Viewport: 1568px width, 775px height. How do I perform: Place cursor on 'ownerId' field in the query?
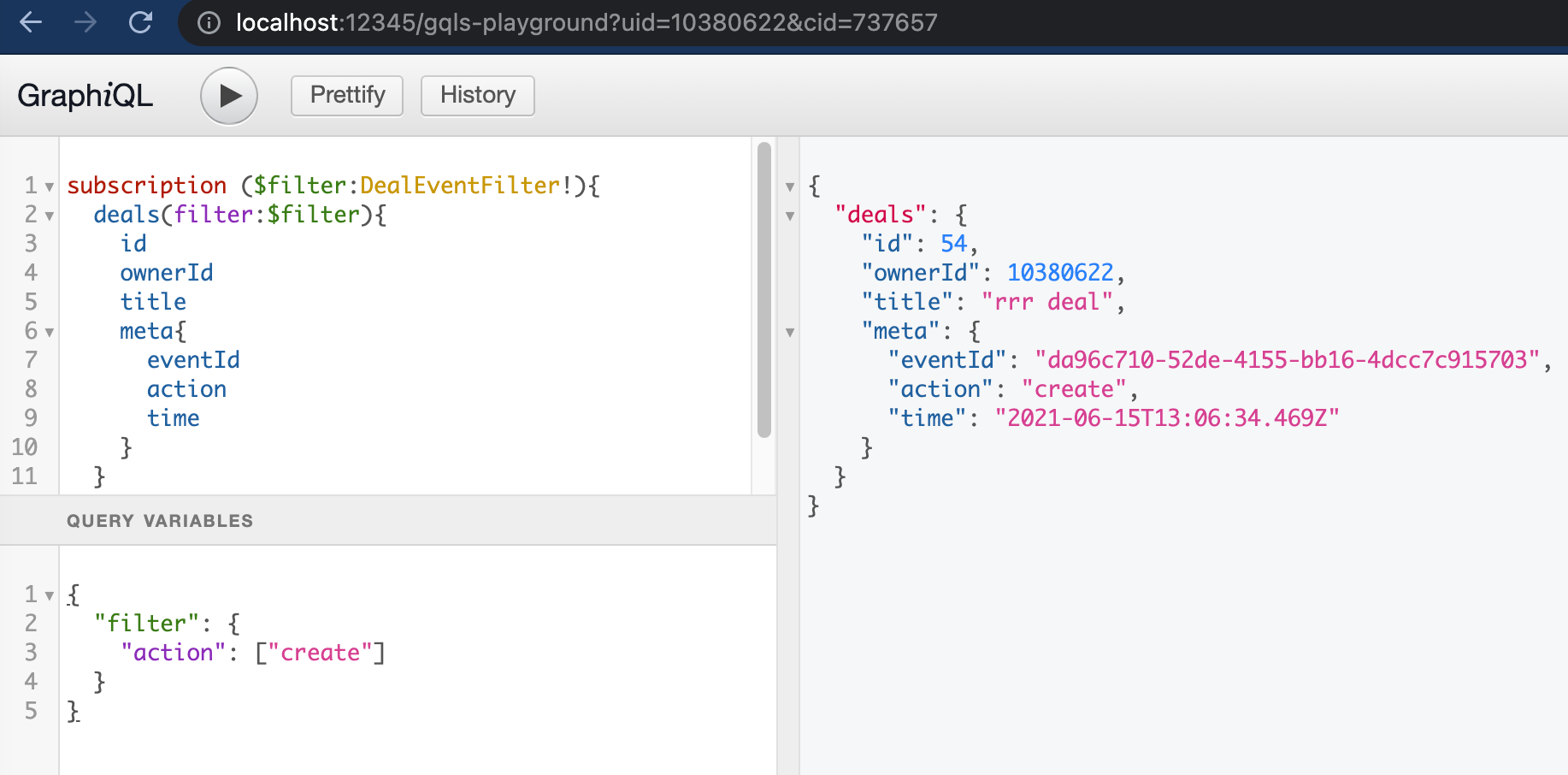point(167,273)
